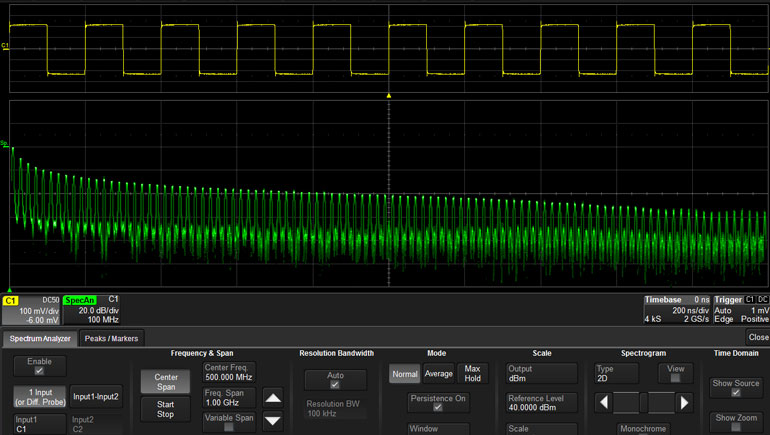Select Max Hold mode
Image resolution: width=770 pixels, height=435 pixels.
(x=472, y=373)
